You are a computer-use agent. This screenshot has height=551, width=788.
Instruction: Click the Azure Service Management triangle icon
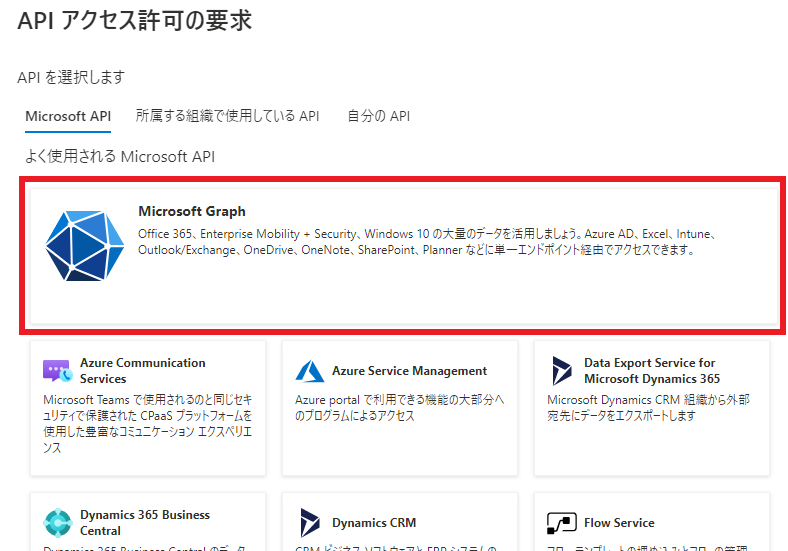pyautogui.click(x=310, y=372)
